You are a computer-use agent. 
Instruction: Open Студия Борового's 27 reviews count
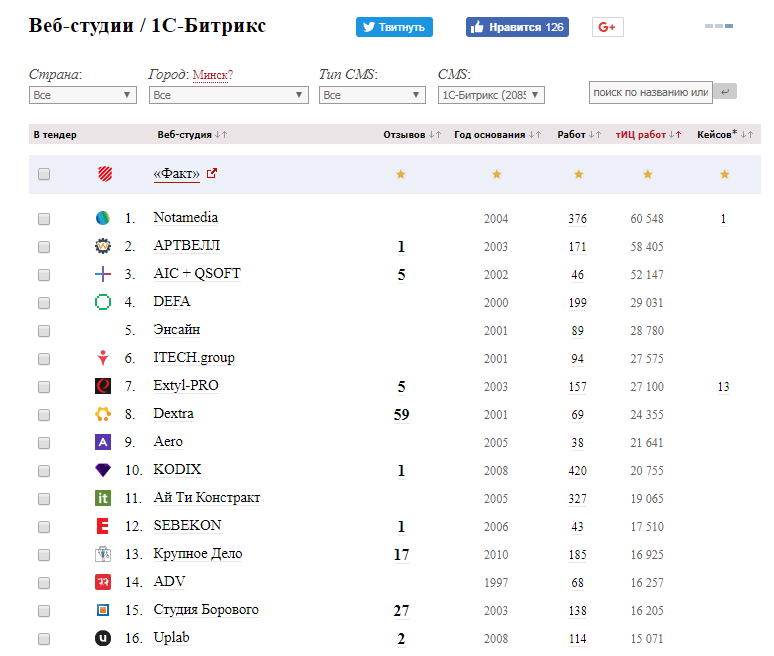point(401,611)
